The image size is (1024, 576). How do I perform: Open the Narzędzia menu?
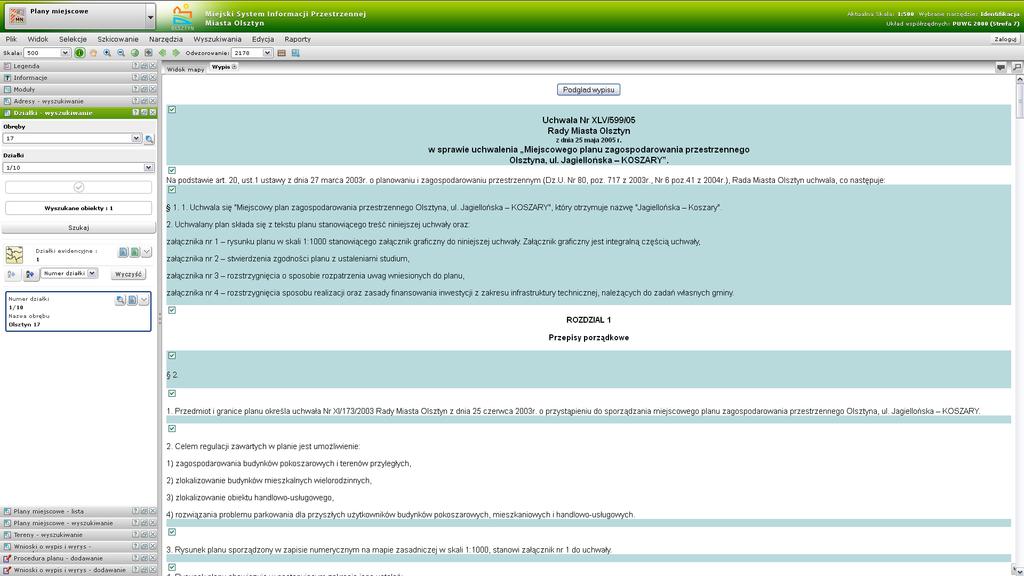(166, 39)
